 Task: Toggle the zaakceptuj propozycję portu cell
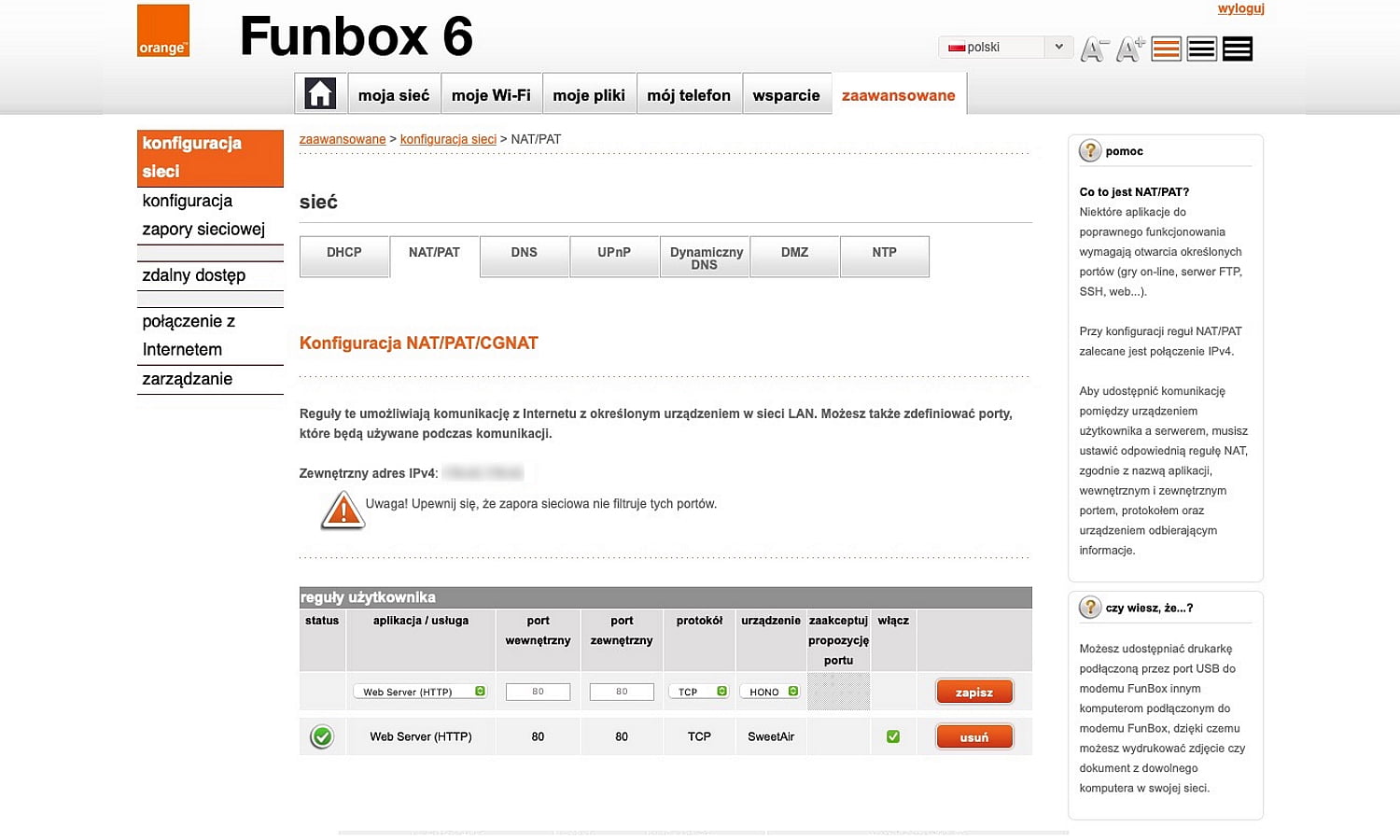[x=837, y=691]
